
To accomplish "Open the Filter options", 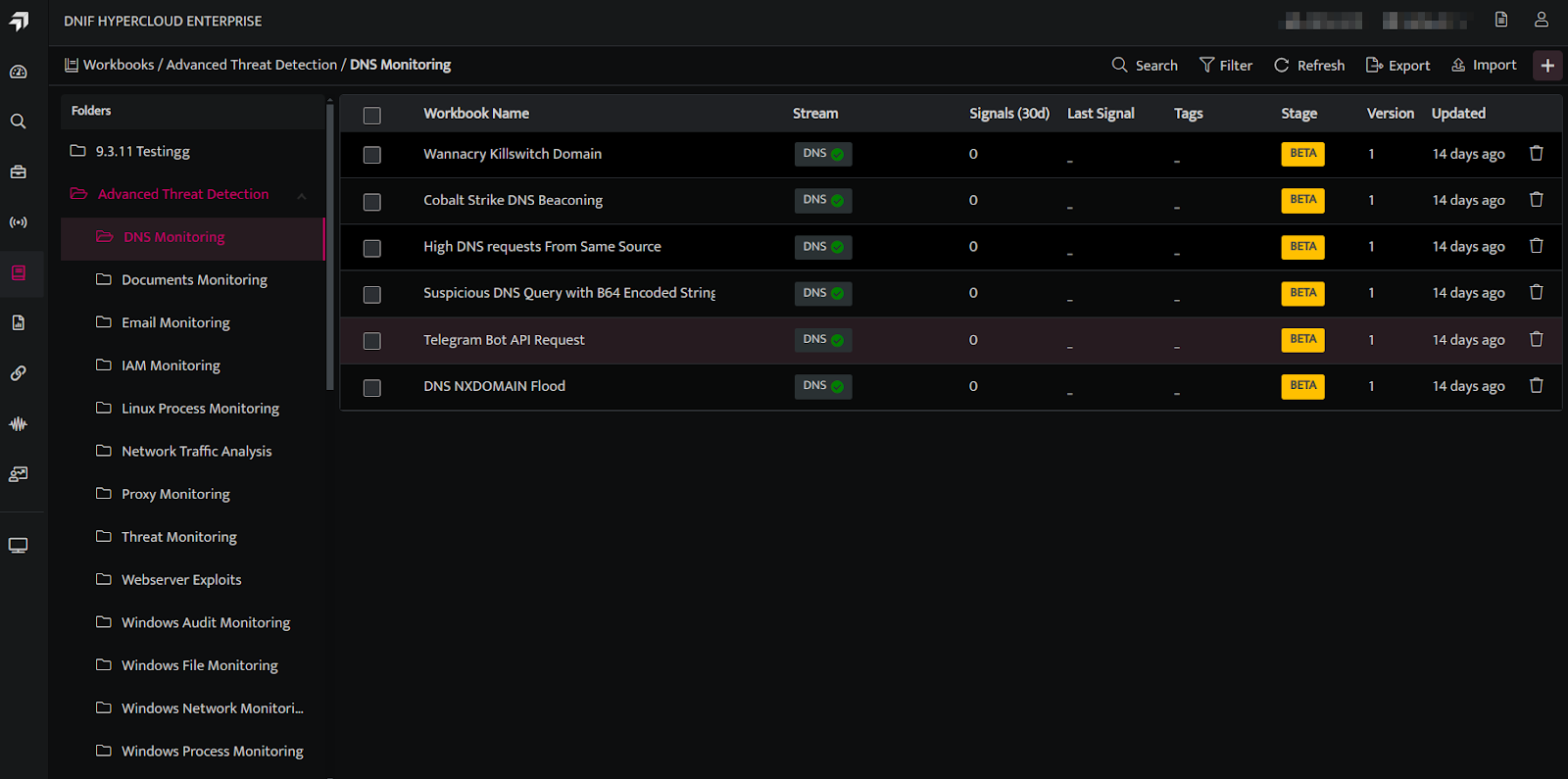I will click(1226, 66).
